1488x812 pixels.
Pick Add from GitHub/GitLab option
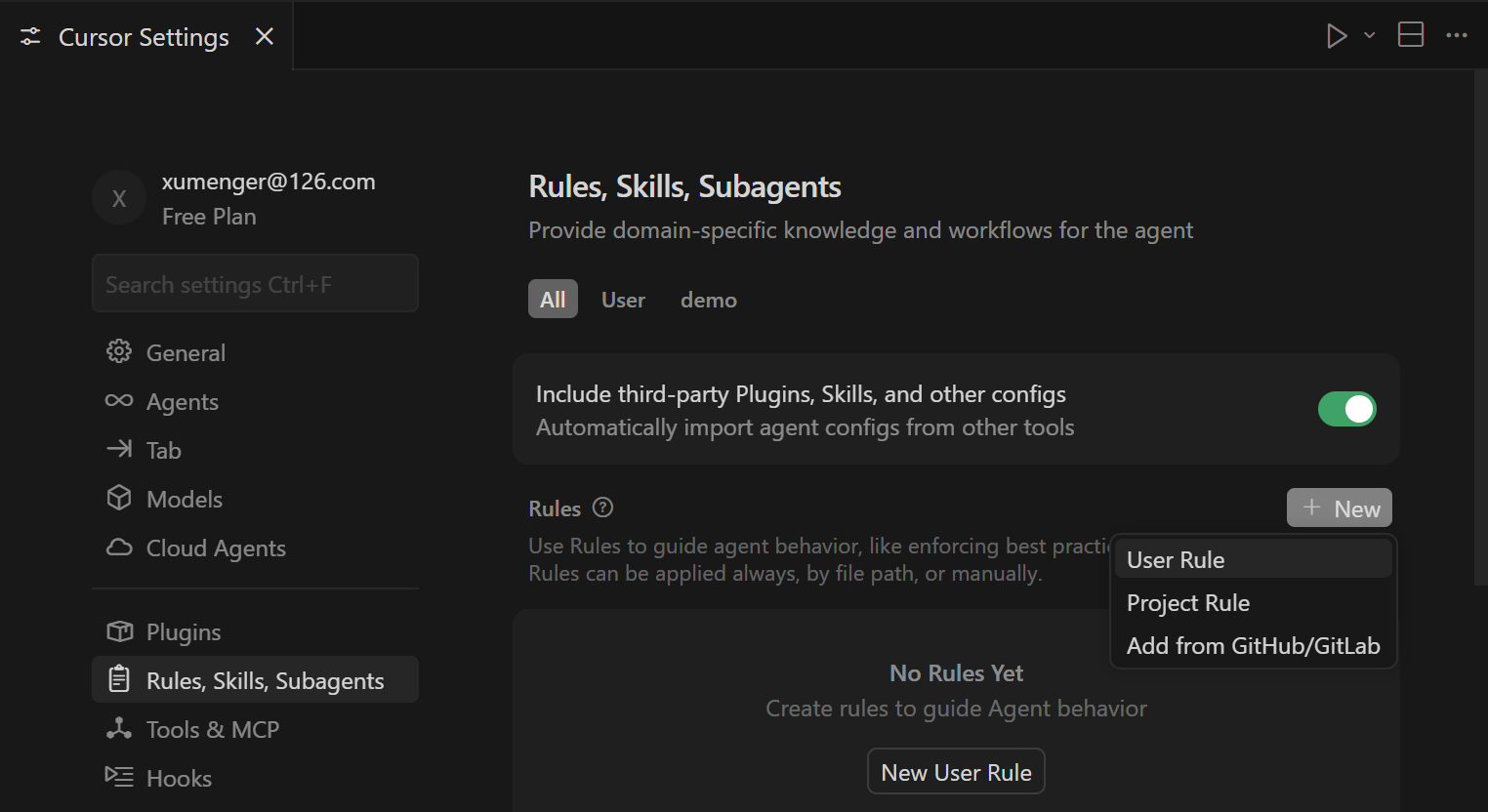coord(1253,646)
